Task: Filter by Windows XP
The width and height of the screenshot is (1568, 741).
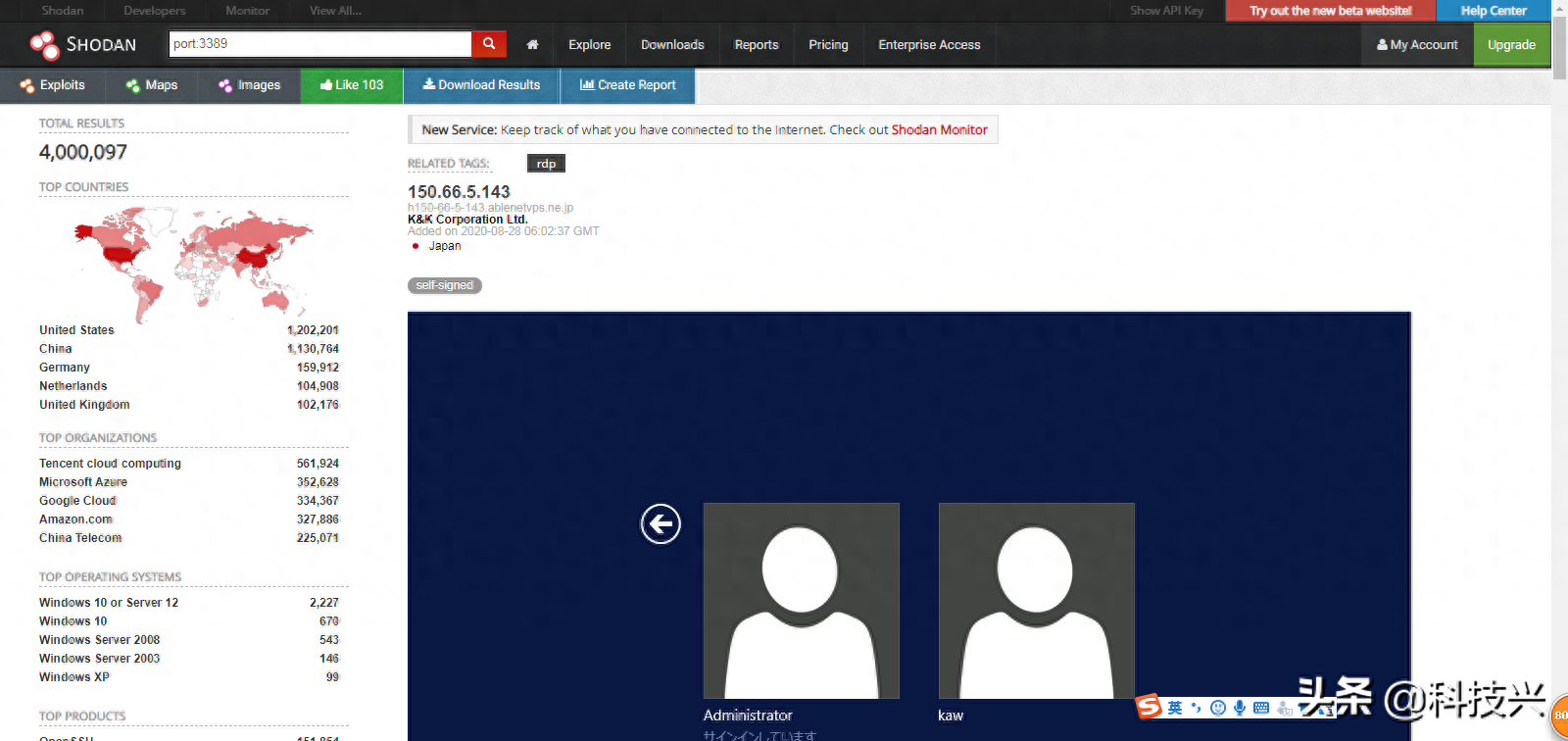Action: [74, 677]
